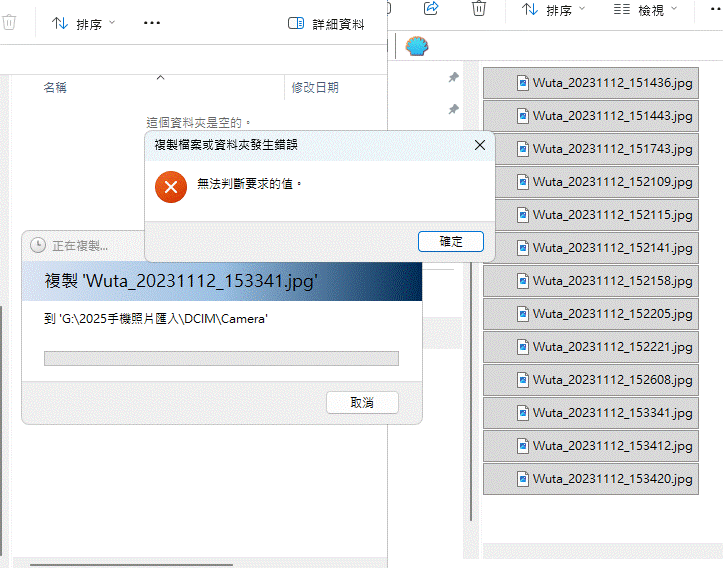Open 排序 dropdown in right window
Viewport: 723px width, 568px height.
553,10
